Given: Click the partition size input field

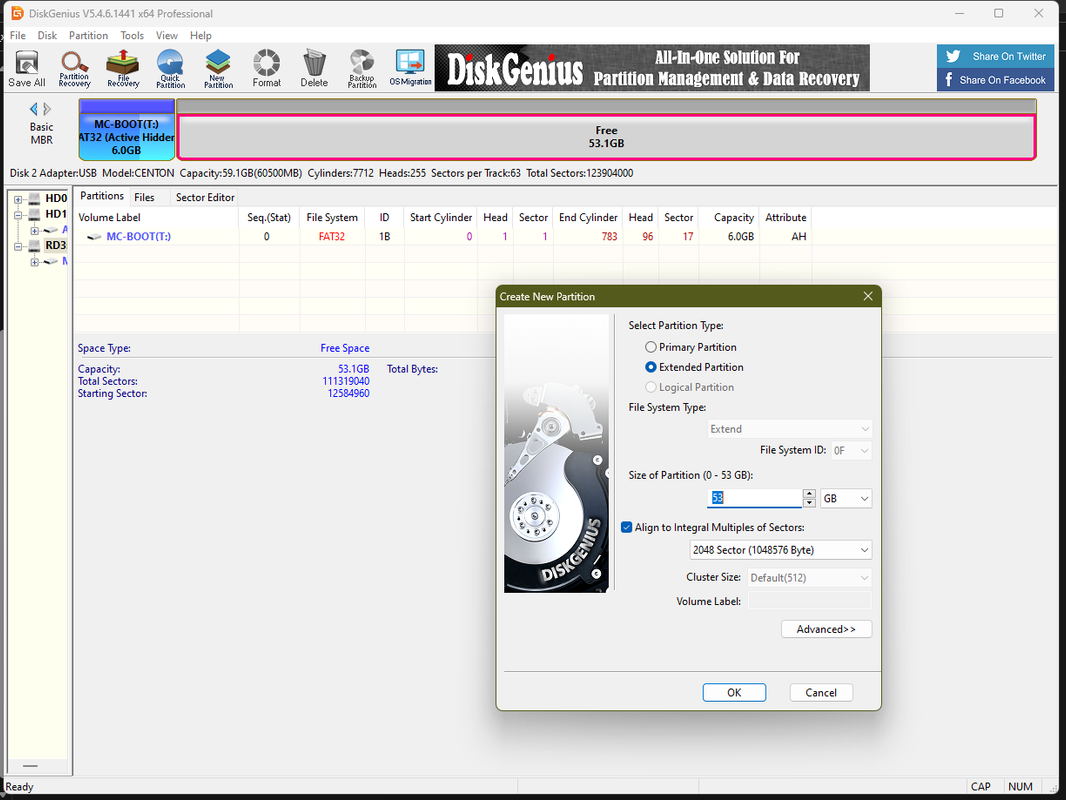Looking at the screenshot, I should 754,498.
